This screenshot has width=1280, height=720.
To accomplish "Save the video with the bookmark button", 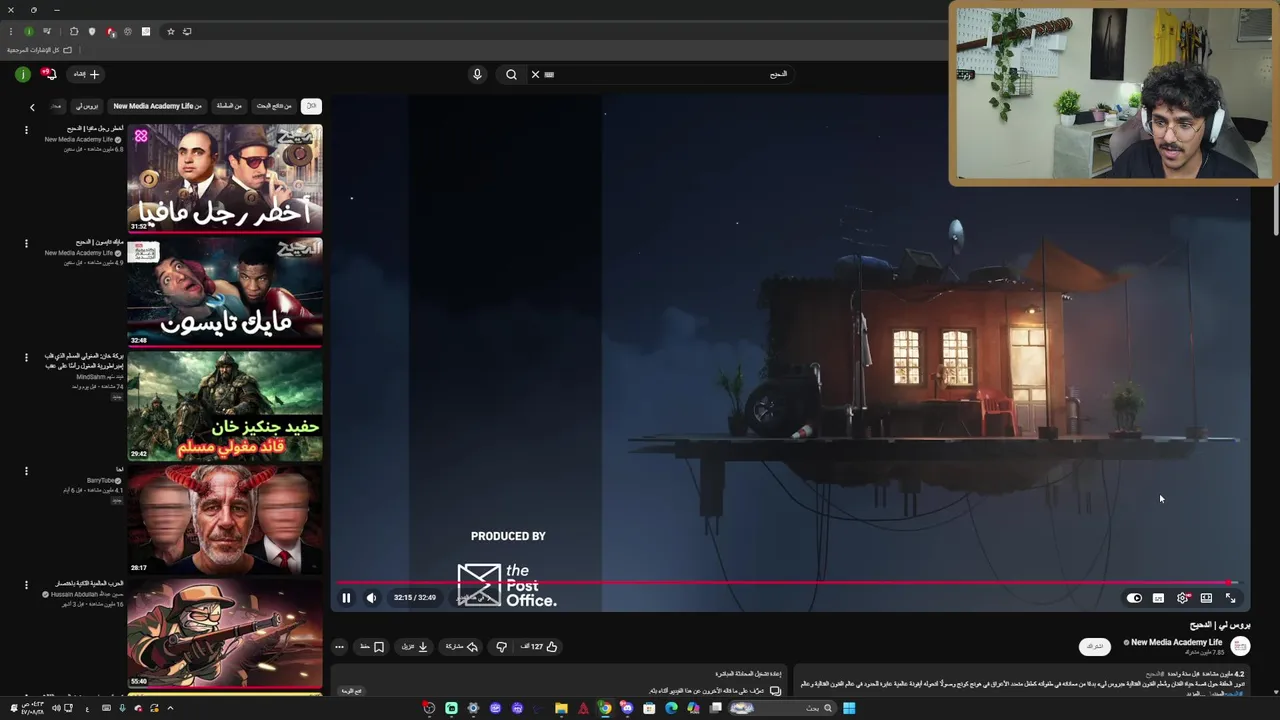I will [x=372, y=647].
